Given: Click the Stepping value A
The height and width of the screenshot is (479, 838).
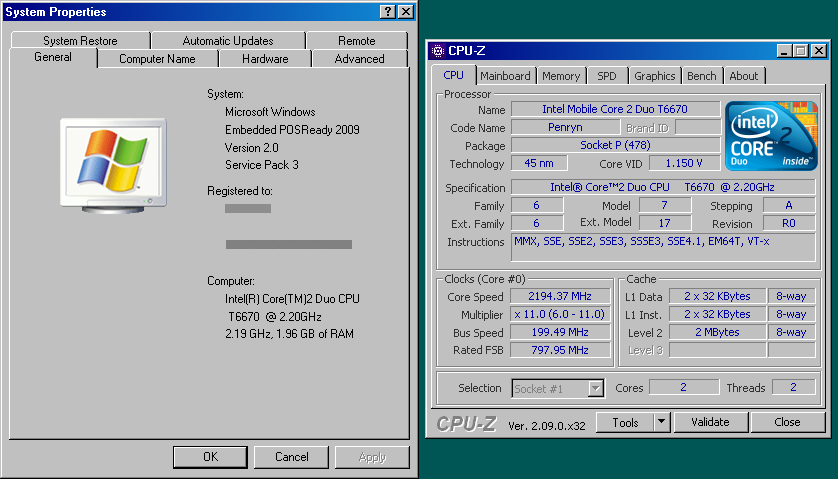Looking at the screenshot, I should [789, 205].
